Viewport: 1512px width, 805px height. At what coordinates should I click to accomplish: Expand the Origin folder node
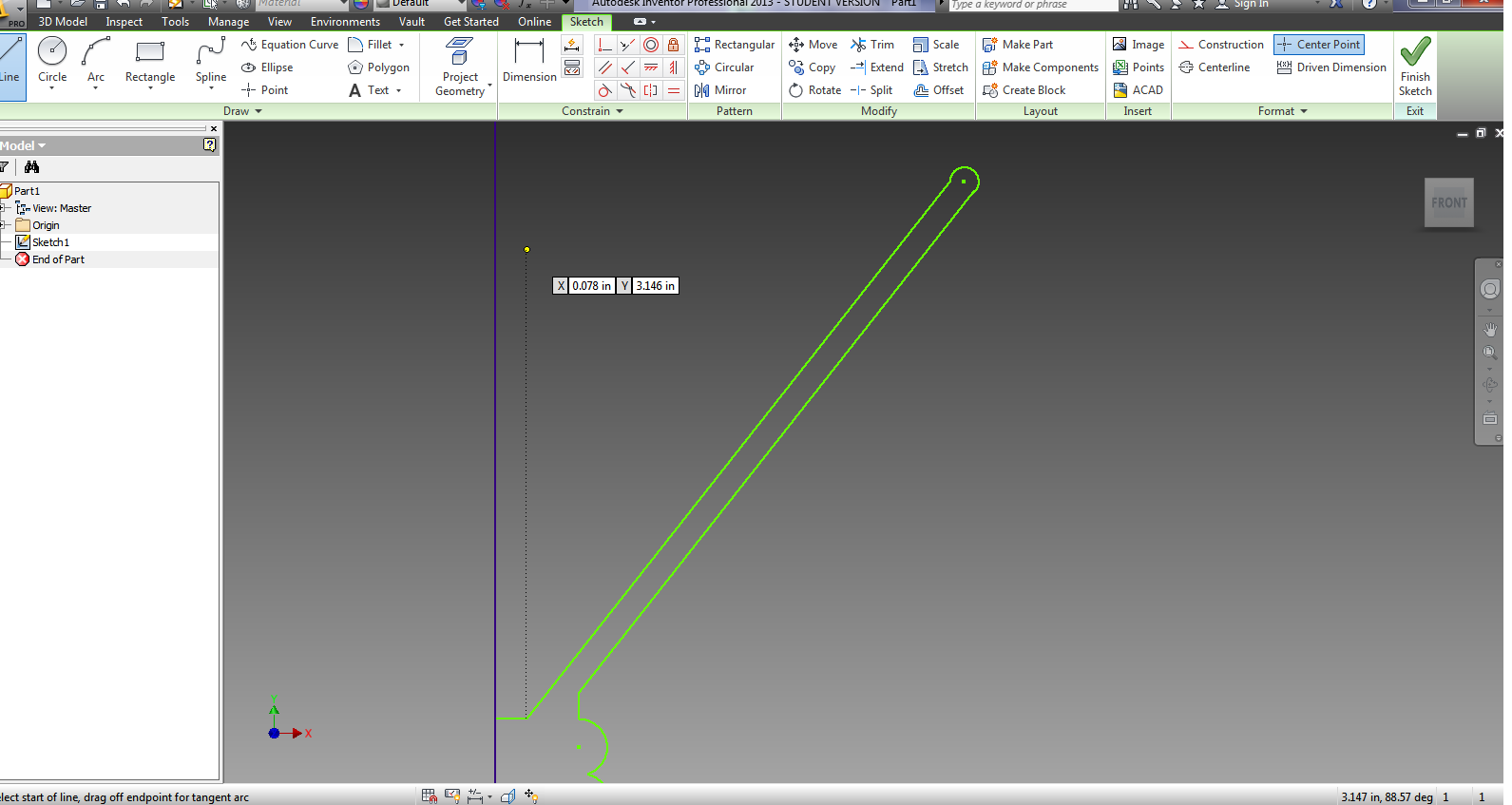click(x=4, y=225)
